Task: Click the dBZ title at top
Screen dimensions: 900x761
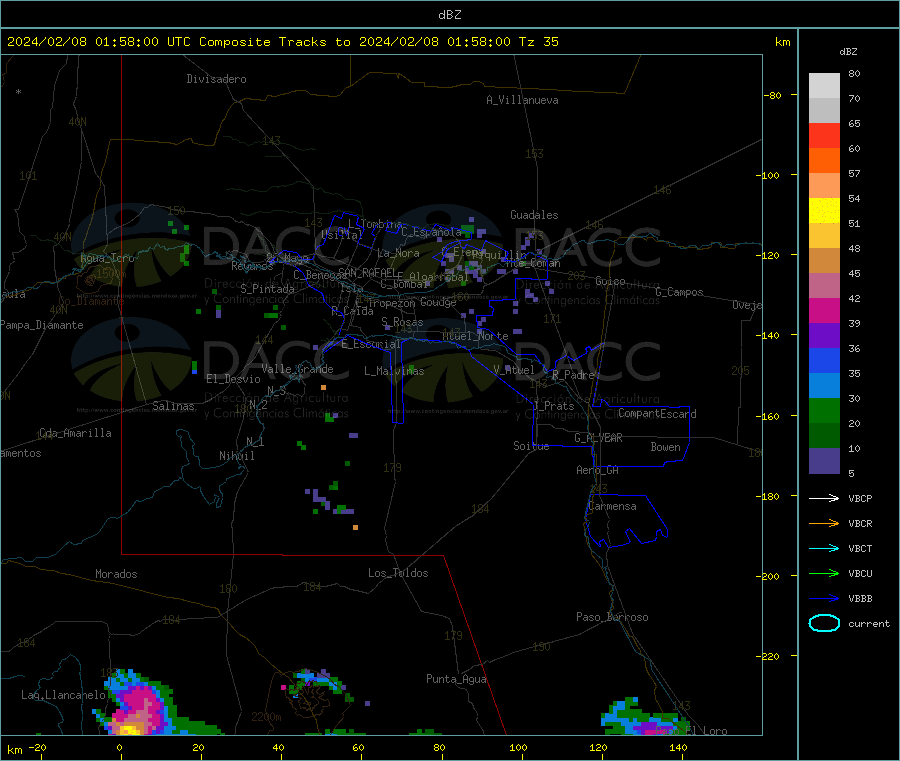Action: [x=449, y=15]
